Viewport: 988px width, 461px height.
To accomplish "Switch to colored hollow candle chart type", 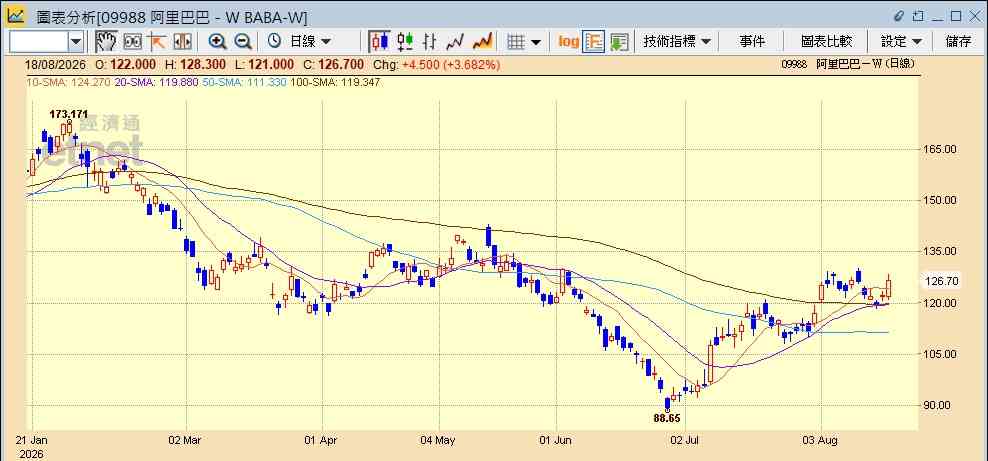I will [405, 42].
